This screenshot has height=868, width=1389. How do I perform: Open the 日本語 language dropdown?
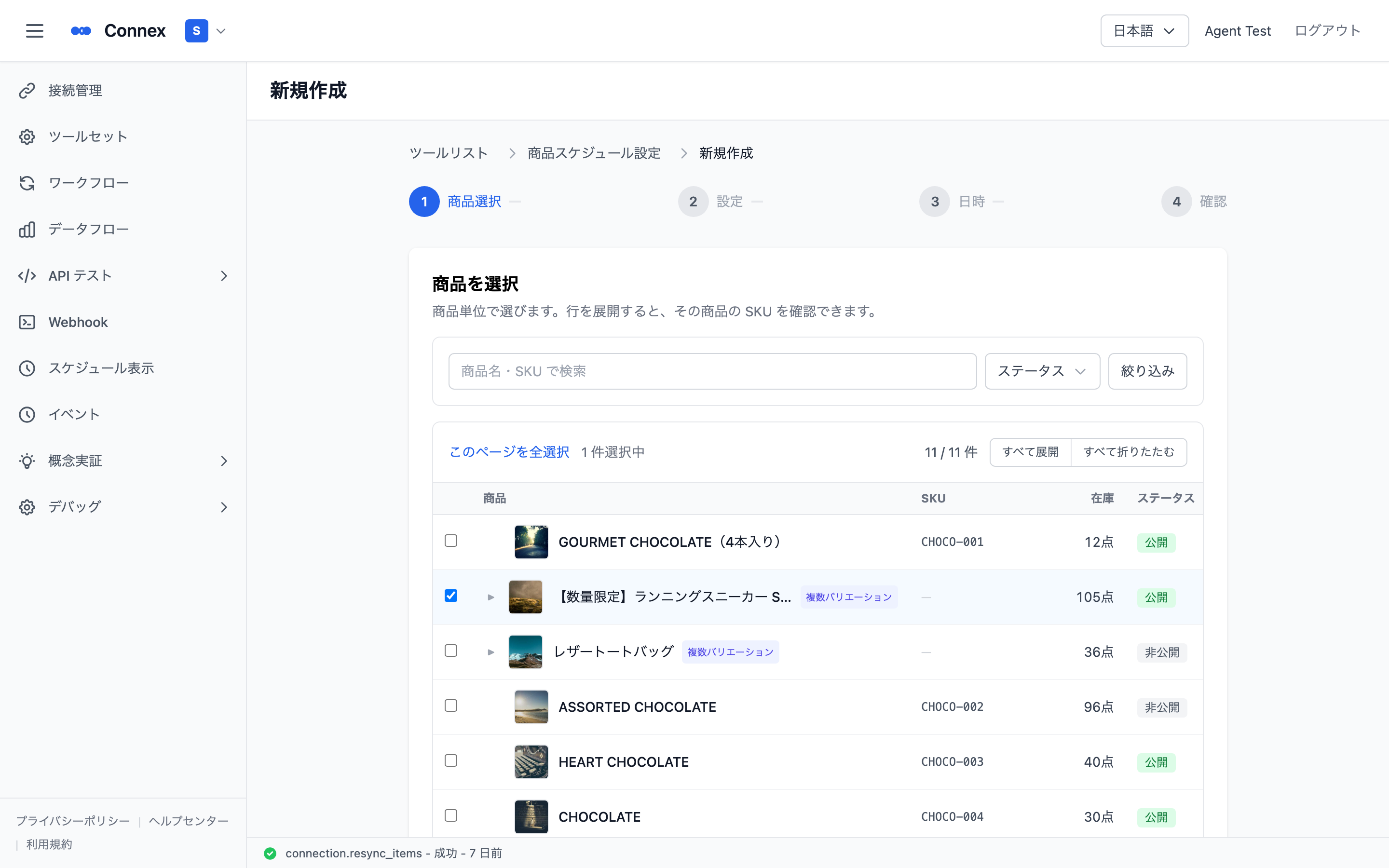pyautogui.click(x=1144, y=31)
